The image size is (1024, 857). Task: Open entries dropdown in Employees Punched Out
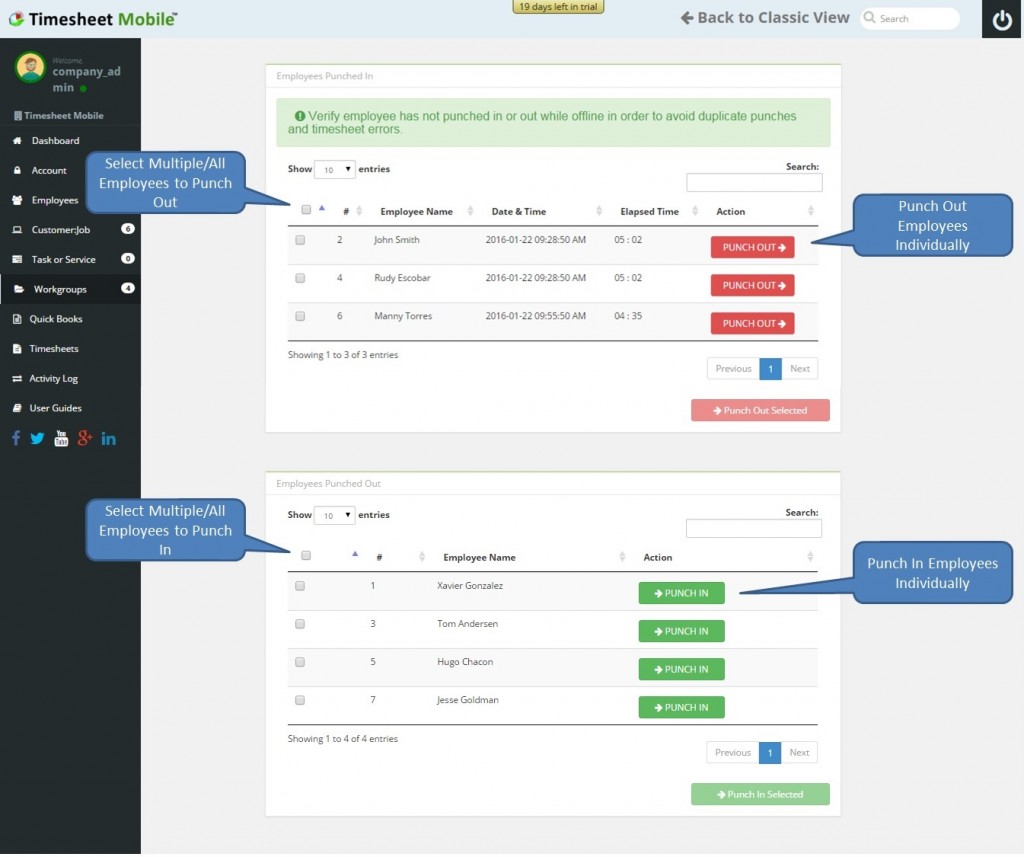[x=335, y=515]
